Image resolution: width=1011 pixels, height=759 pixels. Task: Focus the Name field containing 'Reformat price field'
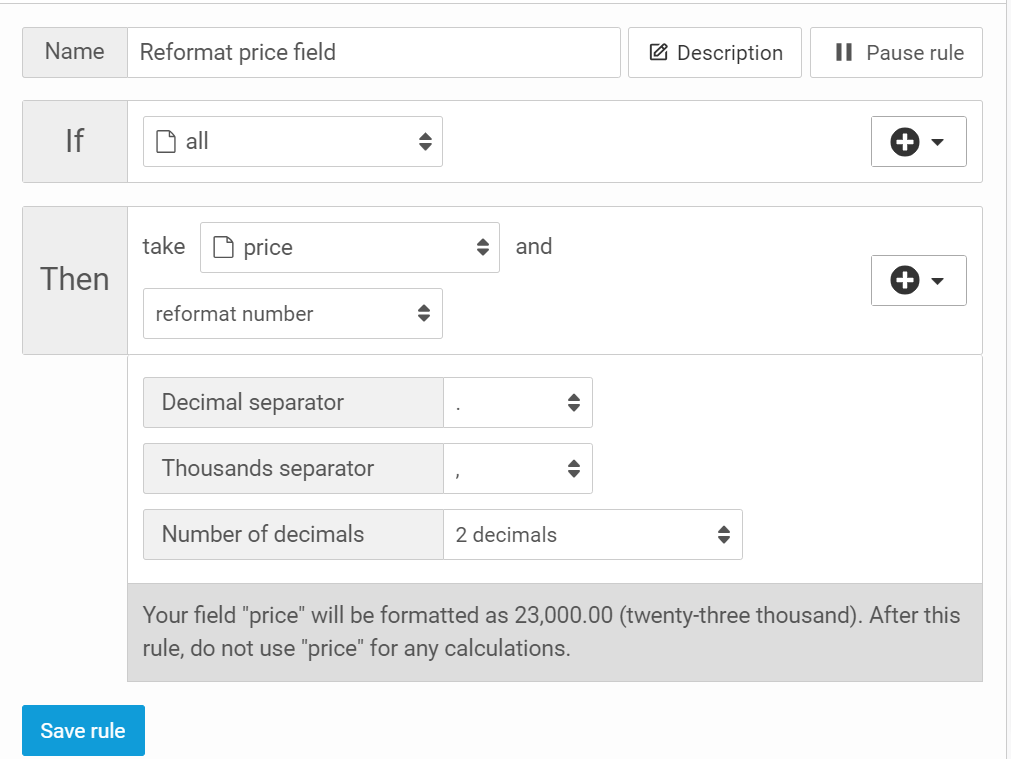click(373, 53)
